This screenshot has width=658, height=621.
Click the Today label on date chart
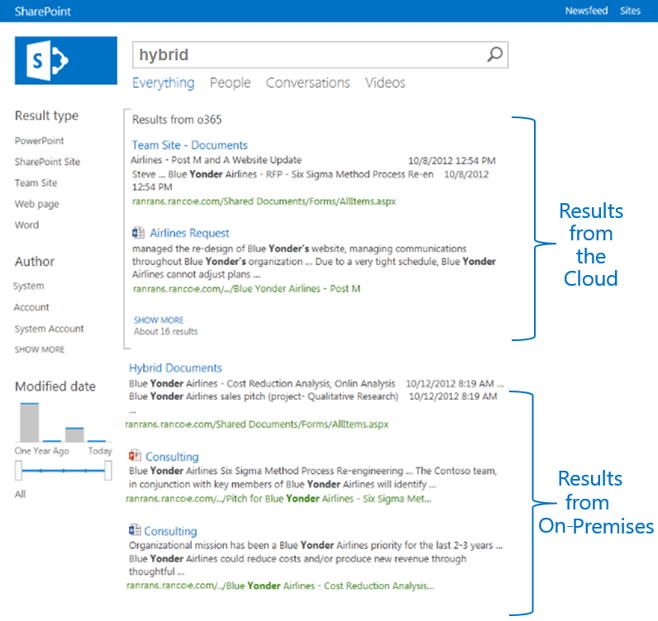click(x=100, y=451)
